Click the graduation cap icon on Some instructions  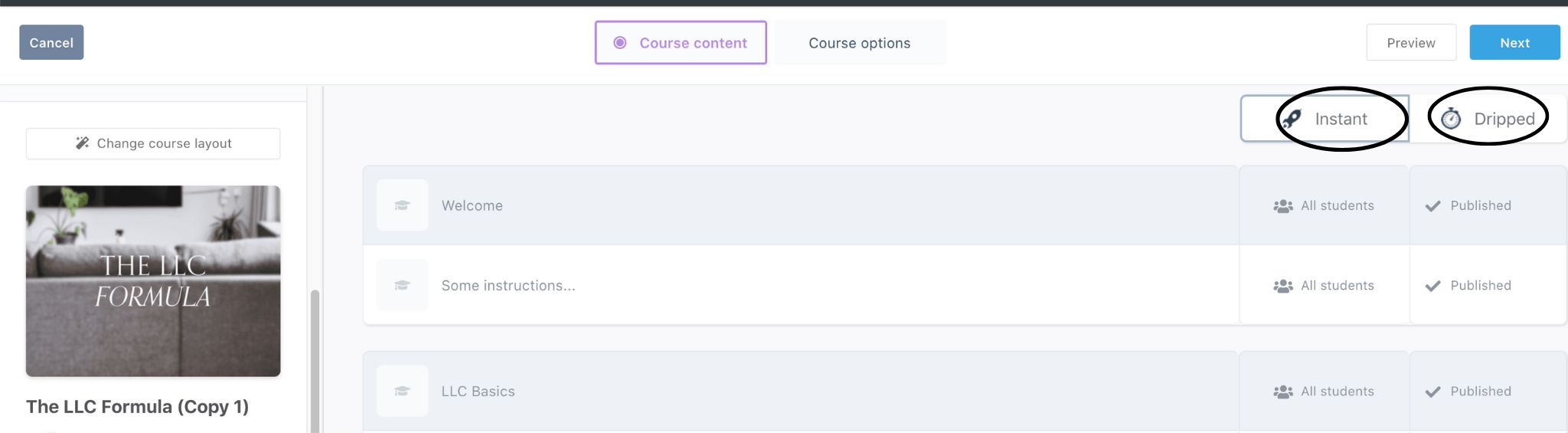[402, 285]
